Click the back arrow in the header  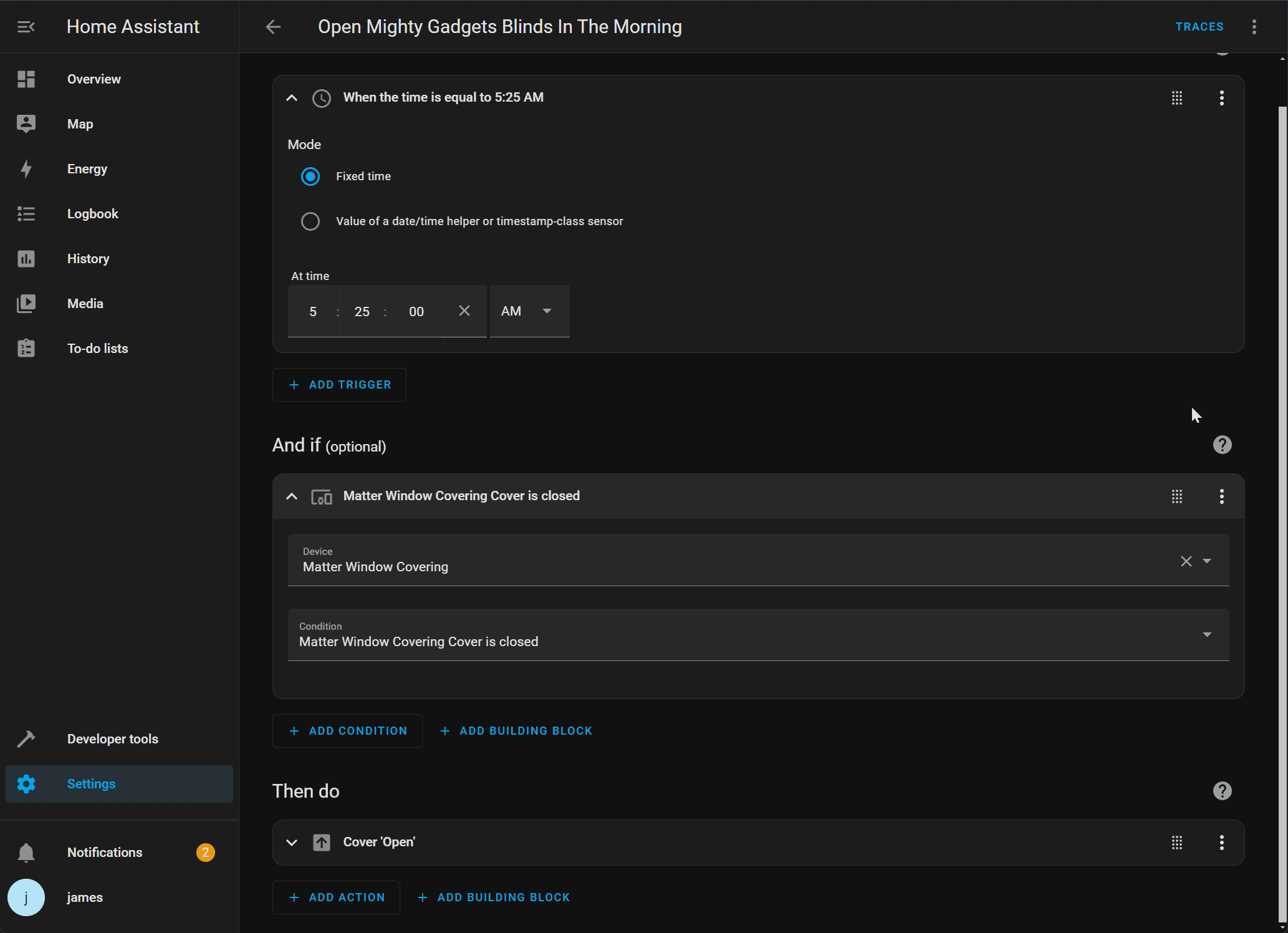coord(273,27)
